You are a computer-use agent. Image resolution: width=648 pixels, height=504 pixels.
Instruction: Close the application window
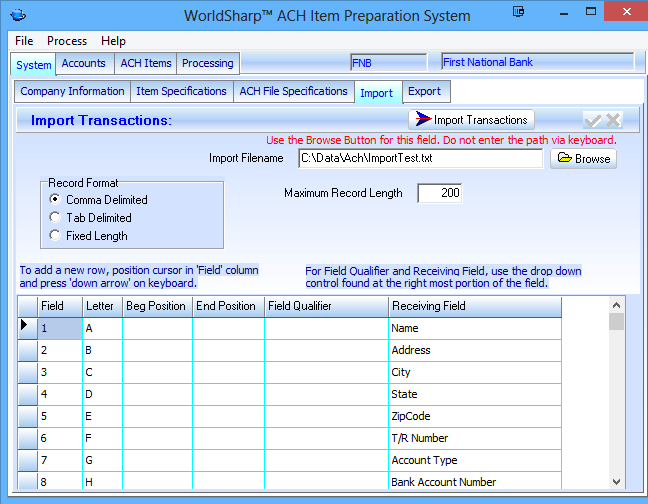coord(626,11)
